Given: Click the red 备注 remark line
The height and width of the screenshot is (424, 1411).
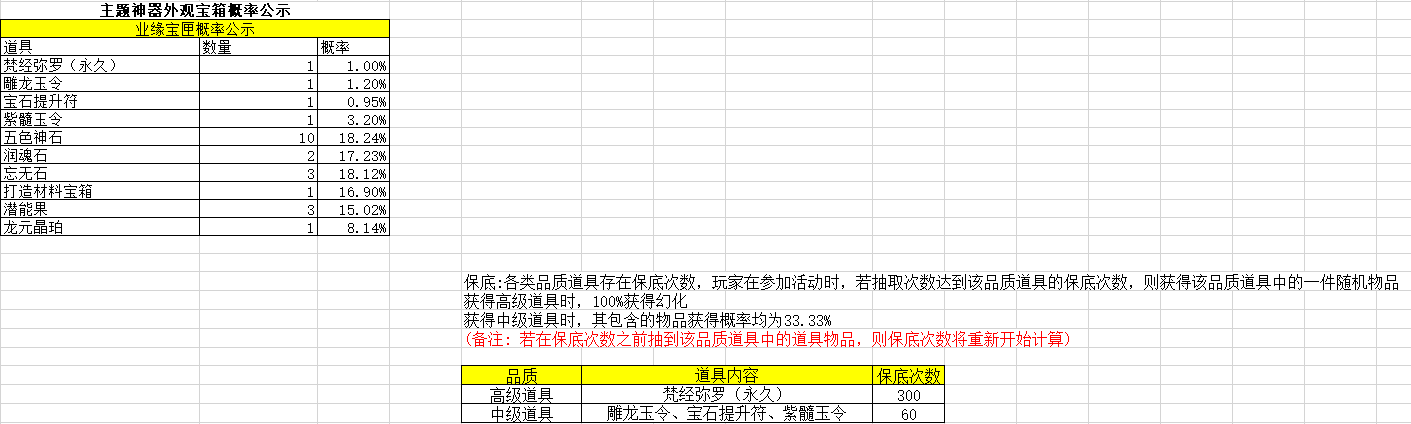Looking at the screenshot, I should click(x=768, y=339).
